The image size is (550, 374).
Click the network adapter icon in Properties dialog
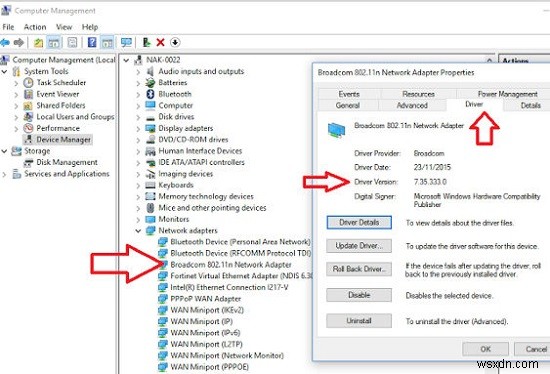point(336,130)
